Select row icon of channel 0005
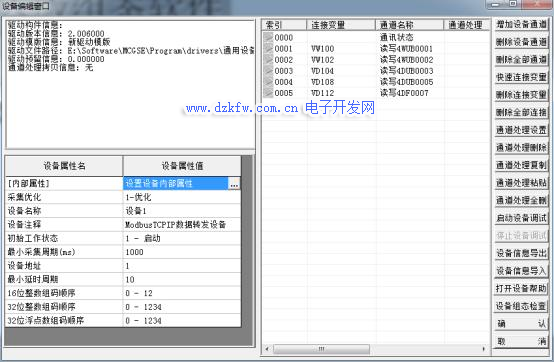The width and height of the screenshot is (554, 362). click(268, 93)
